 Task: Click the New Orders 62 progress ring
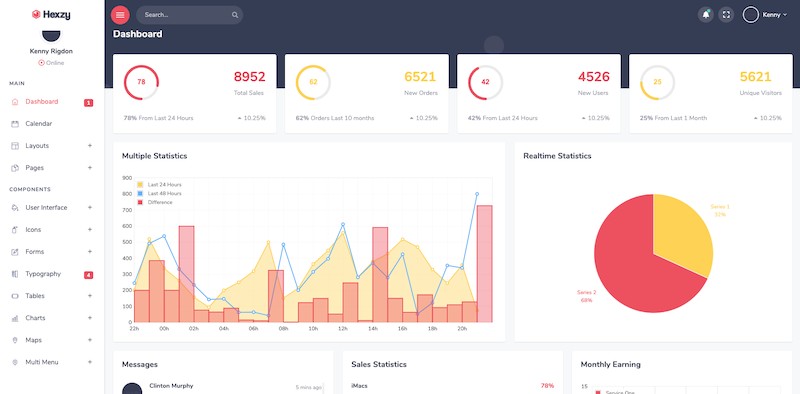click(x=313, y=82)
